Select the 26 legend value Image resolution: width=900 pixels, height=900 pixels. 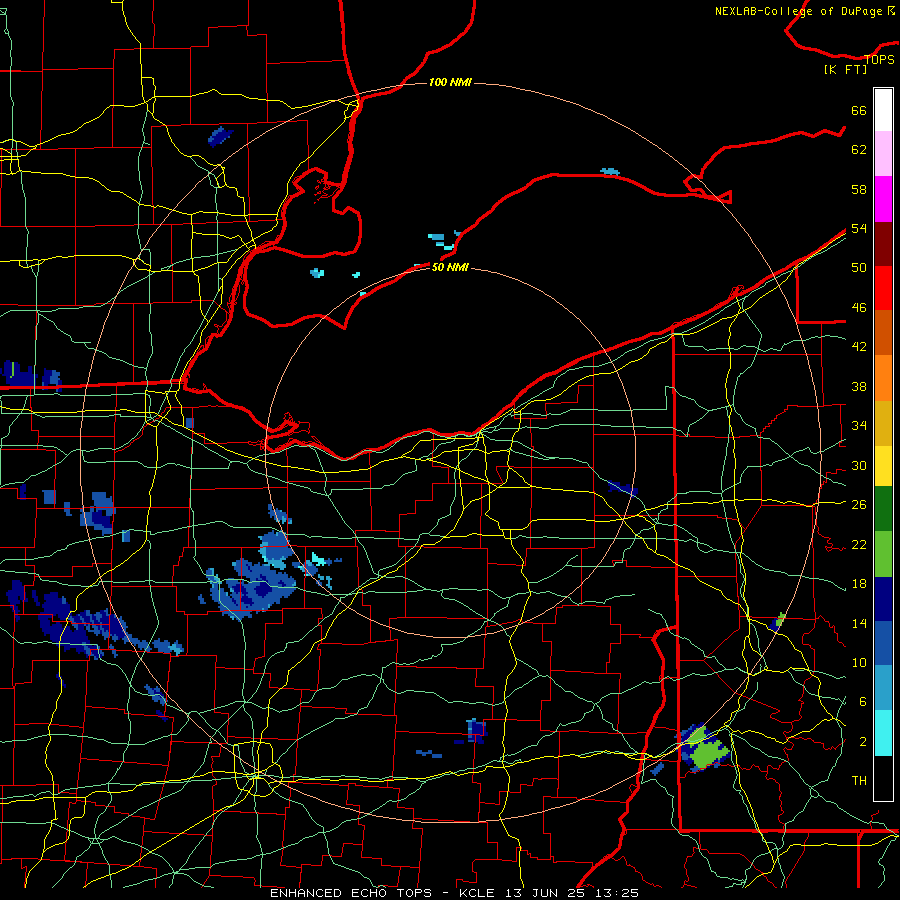(859, 505)
